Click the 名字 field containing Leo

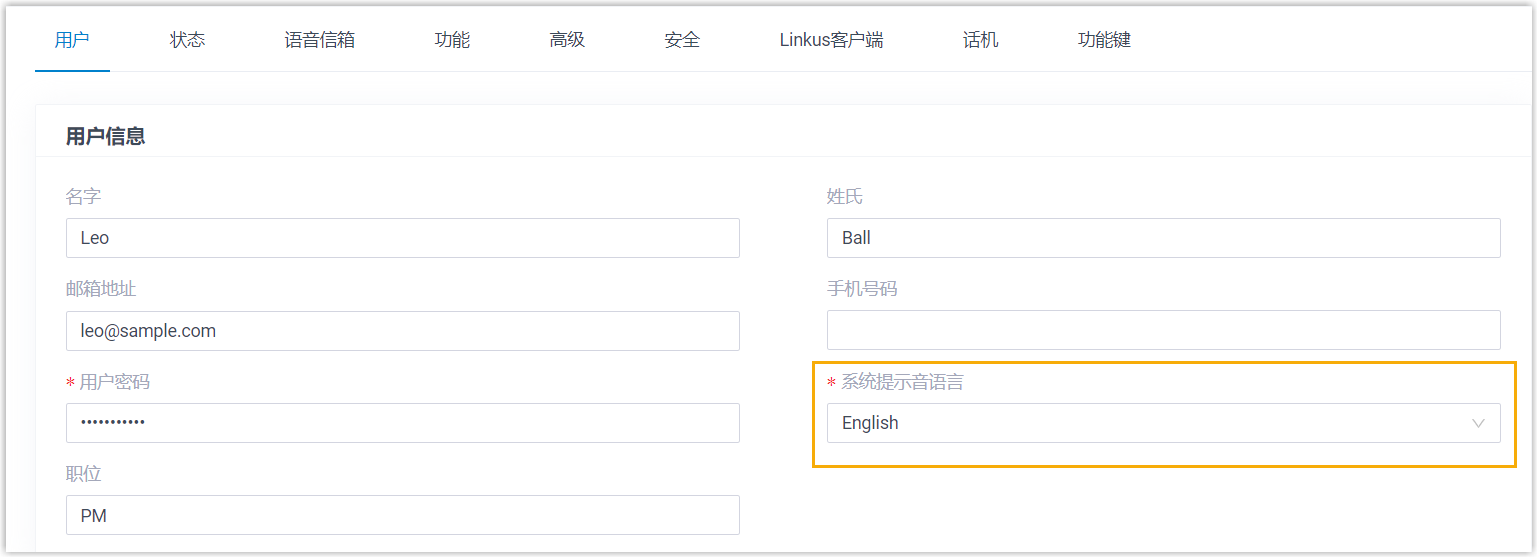[x=402, y=238]
